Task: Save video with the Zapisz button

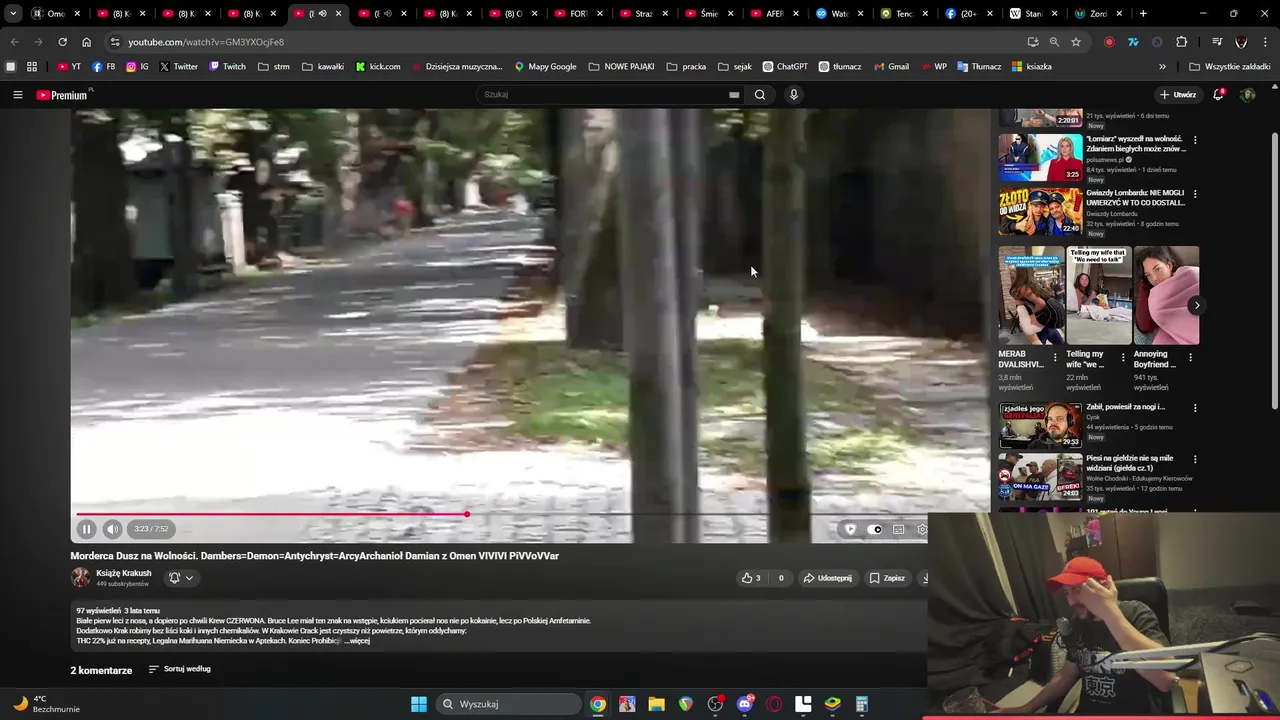Action: point(887,578)
